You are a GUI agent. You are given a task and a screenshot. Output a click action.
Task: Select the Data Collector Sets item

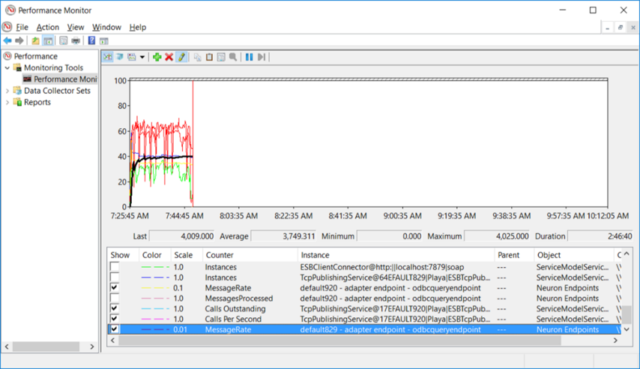57,91
